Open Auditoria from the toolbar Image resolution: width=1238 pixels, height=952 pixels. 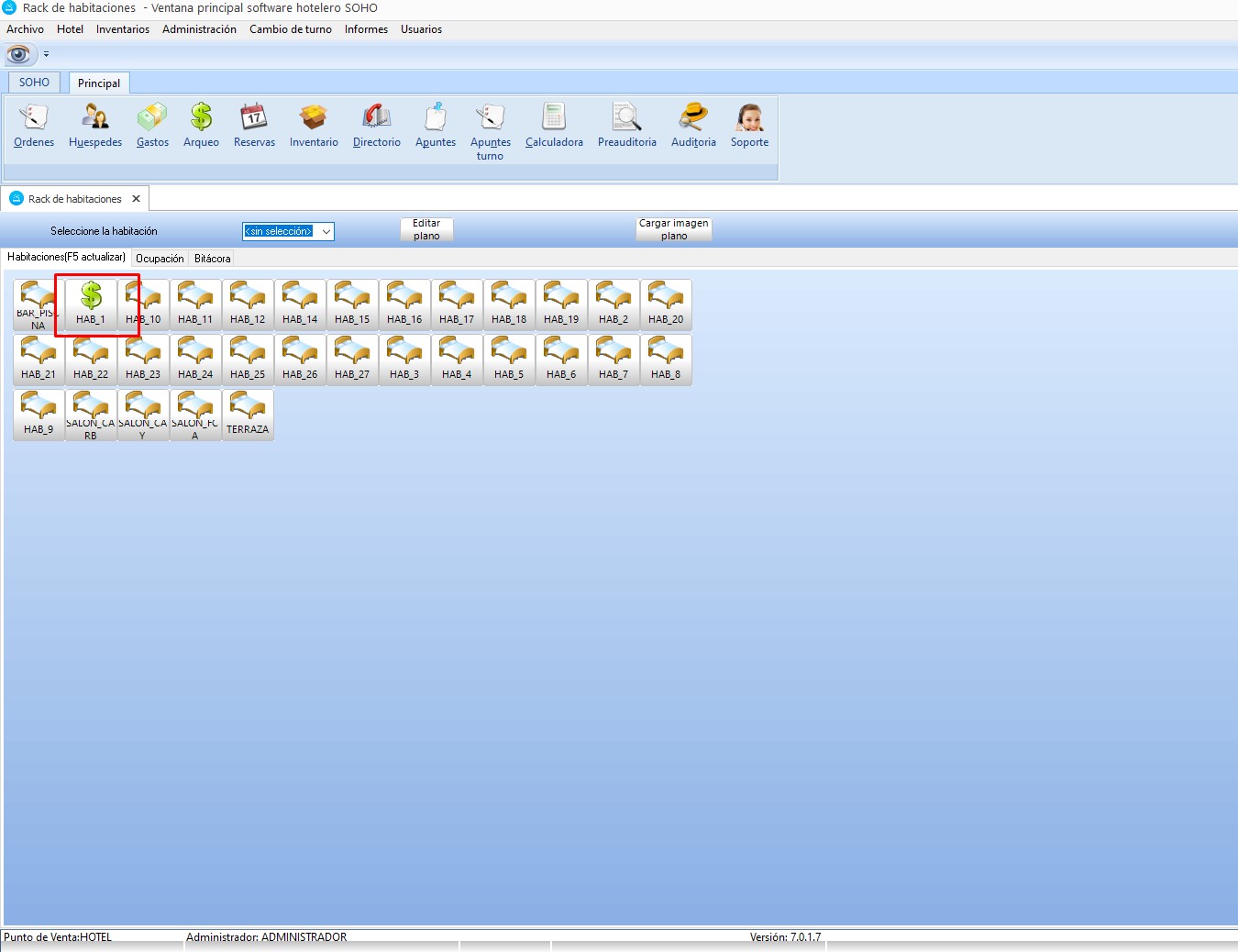click(x=693, y=125)
